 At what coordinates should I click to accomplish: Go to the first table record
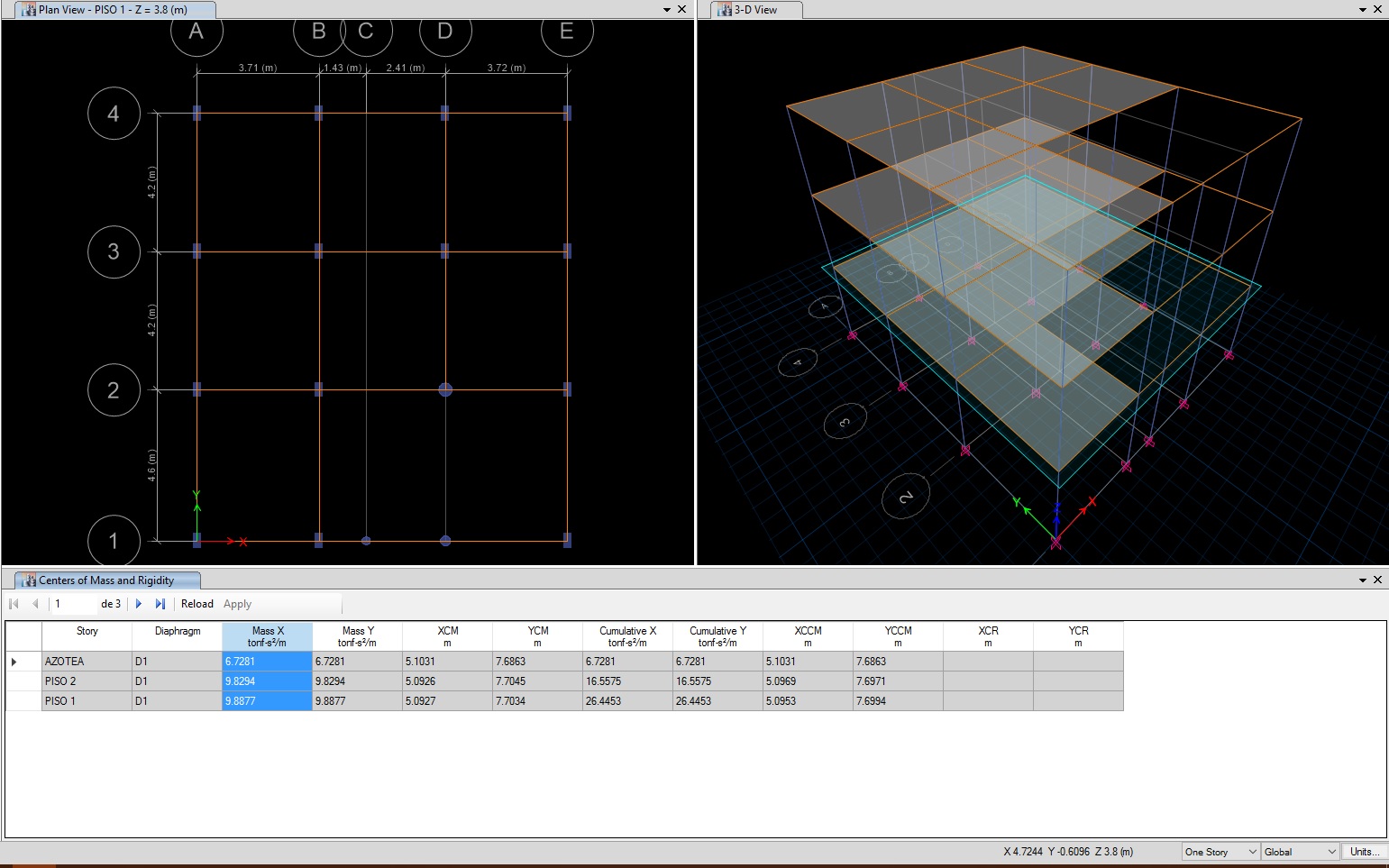coord(14,604)
